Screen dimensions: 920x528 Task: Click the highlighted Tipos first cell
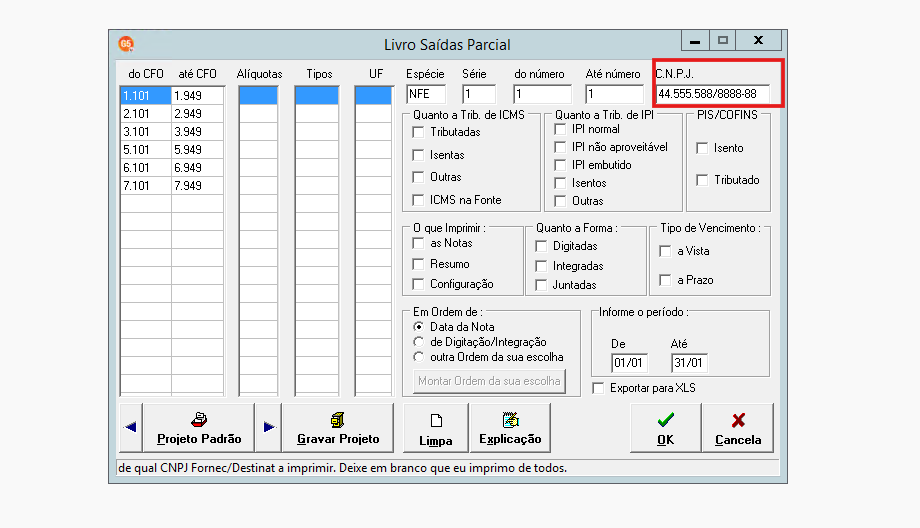click(x=317, y=96)
